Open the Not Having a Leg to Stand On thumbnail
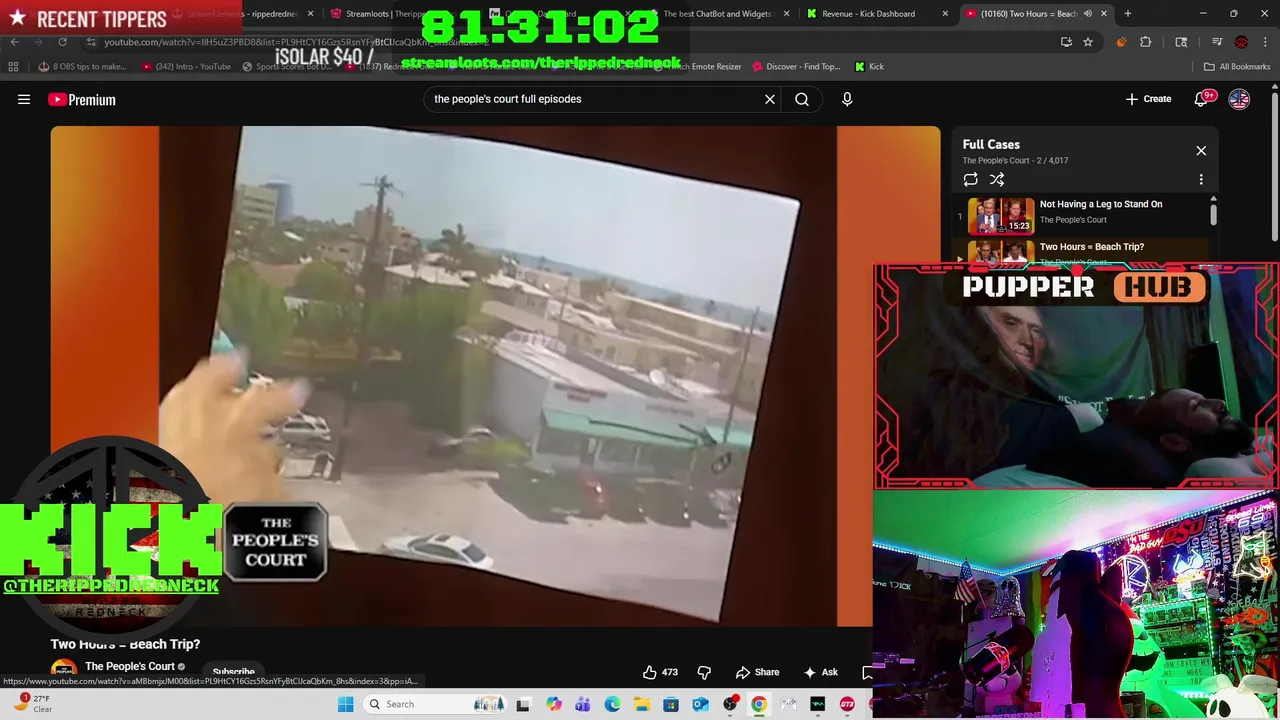1280x720 pixels. coord(1001,215)
